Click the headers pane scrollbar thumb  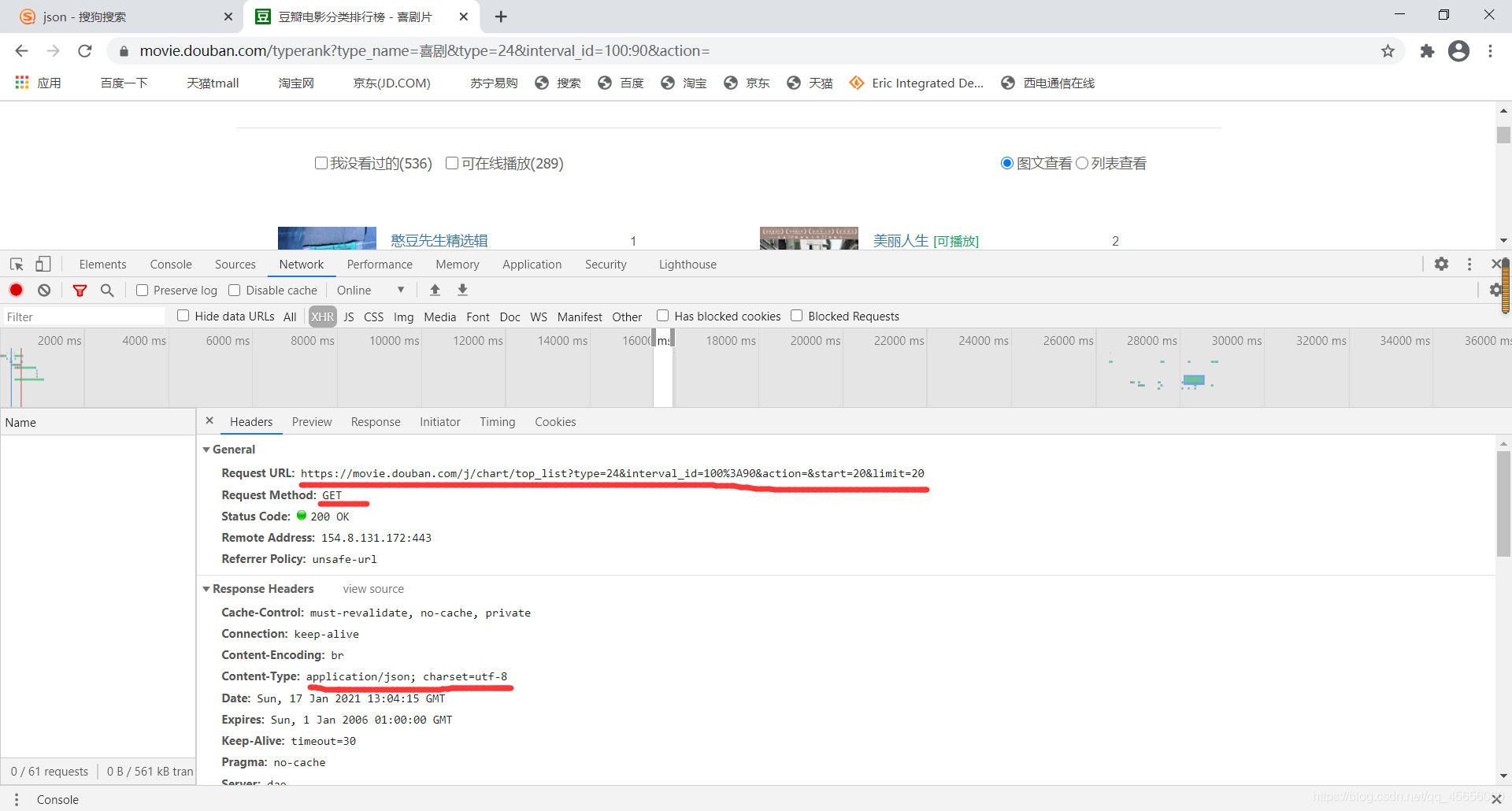coord(1503,504)
